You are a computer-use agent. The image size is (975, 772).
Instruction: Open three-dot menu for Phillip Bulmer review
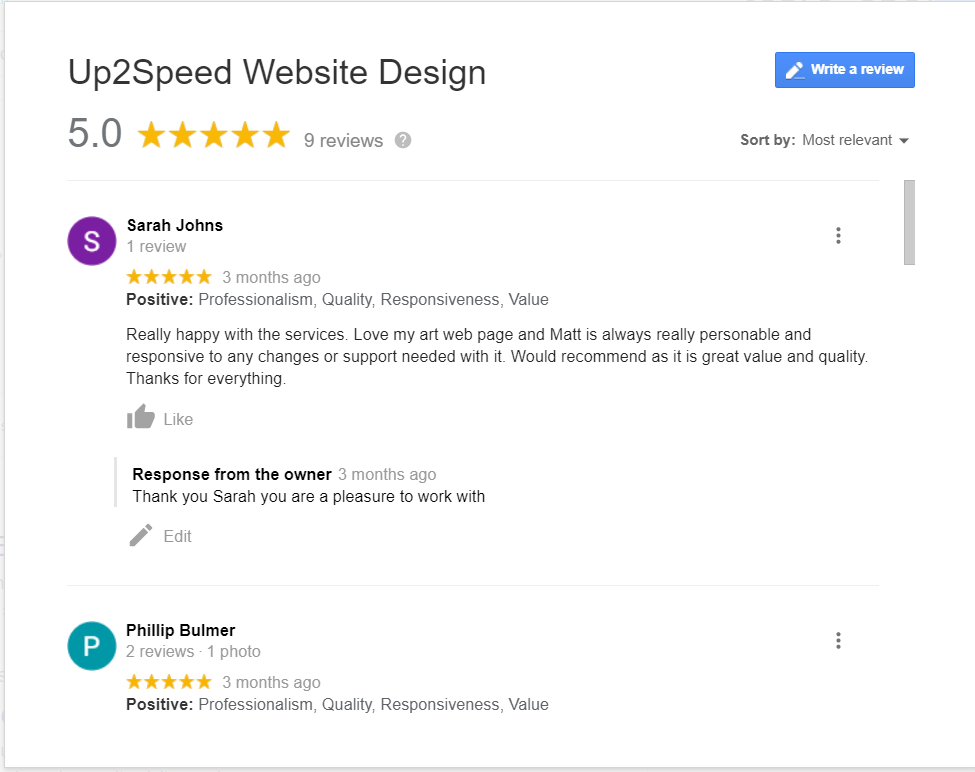pyautogui.click(x=838, y=640)
